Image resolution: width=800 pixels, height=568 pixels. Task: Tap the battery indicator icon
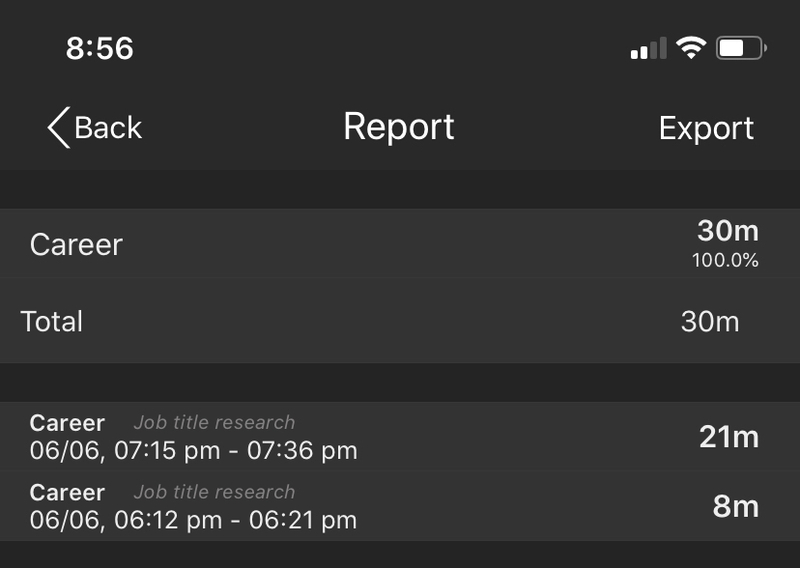741,48
